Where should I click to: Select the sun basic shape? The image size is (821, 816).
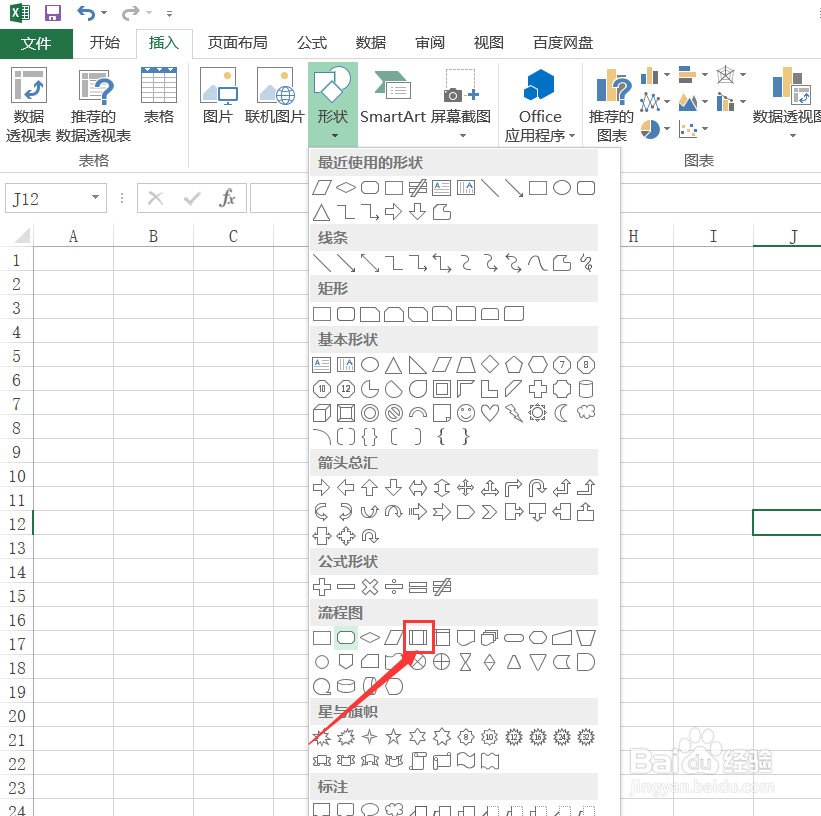point(537,413)
